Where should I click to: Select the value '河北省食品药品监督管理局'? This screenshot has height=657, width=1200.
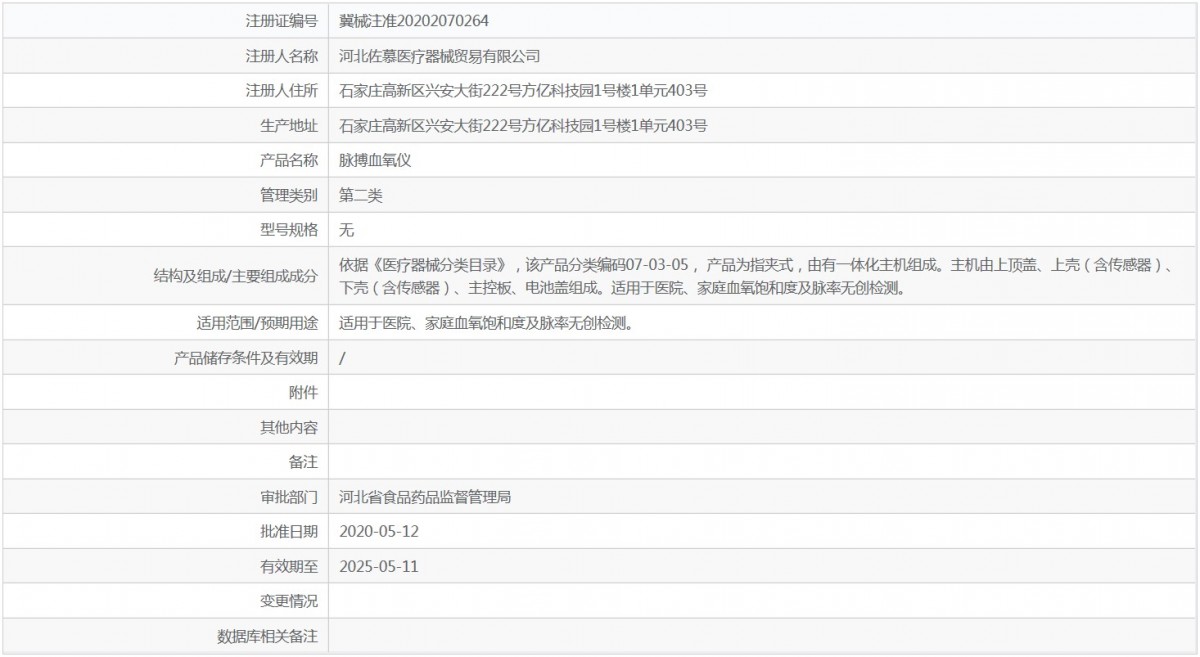(426, 497)
